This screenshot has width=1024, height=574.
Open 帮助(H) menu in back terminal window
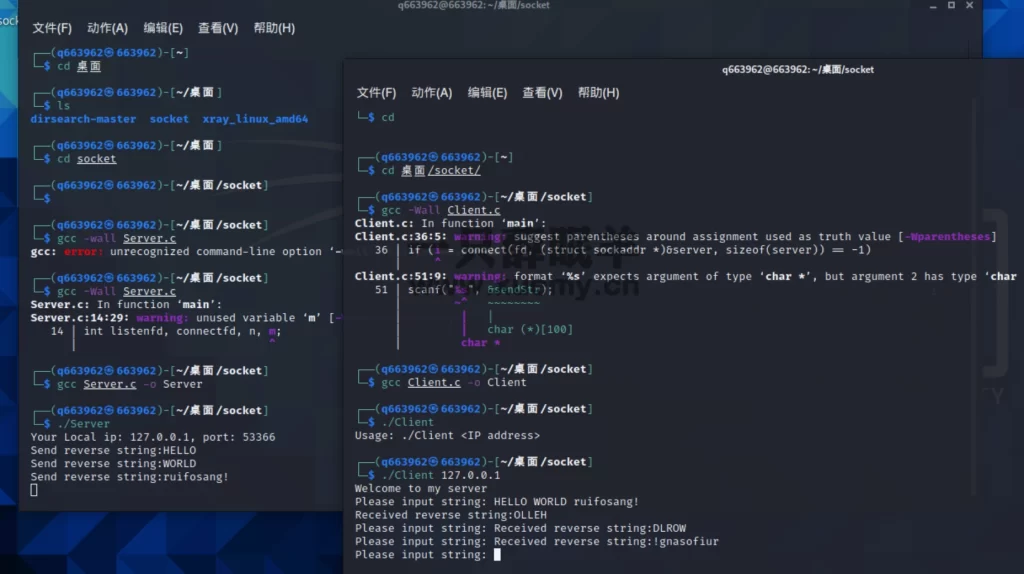coord(274,28)
